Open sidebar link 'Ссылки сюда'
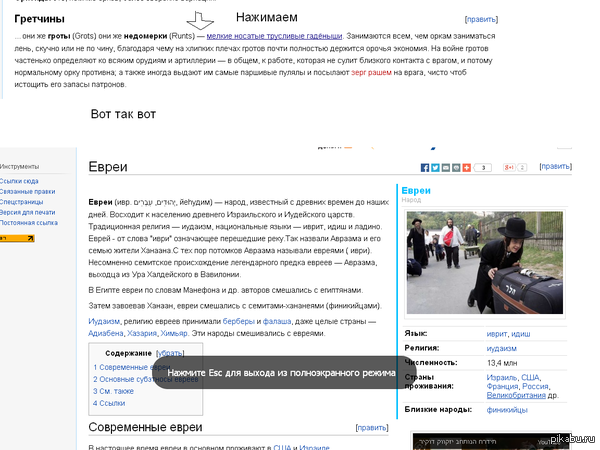The image size is (600, 450). pos(19,181)
